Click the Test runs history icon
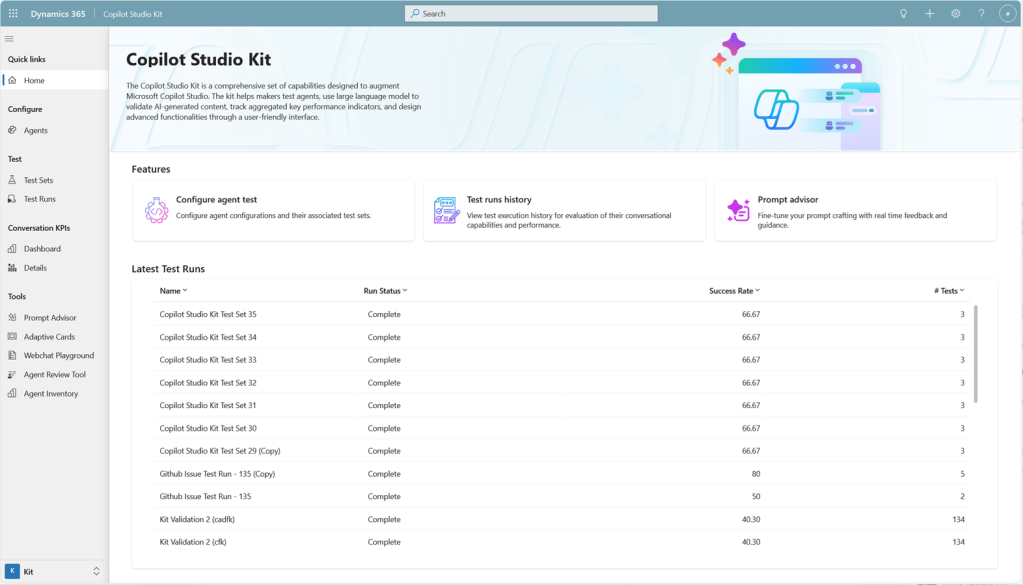This screenshot has width=1023, height=585. (x=446, y=210)
